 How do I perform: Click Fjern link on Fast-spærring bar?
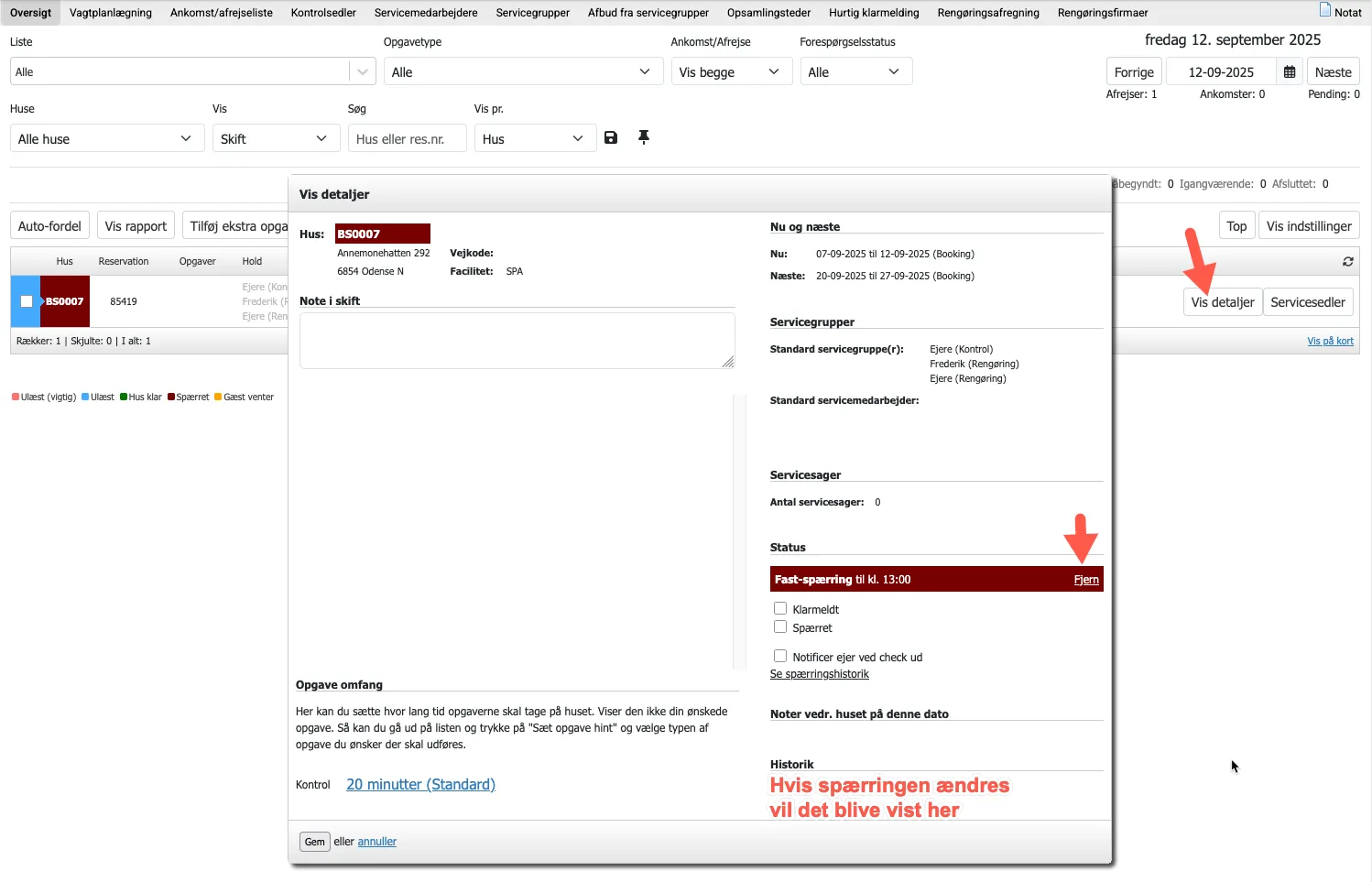point(1085,580)
